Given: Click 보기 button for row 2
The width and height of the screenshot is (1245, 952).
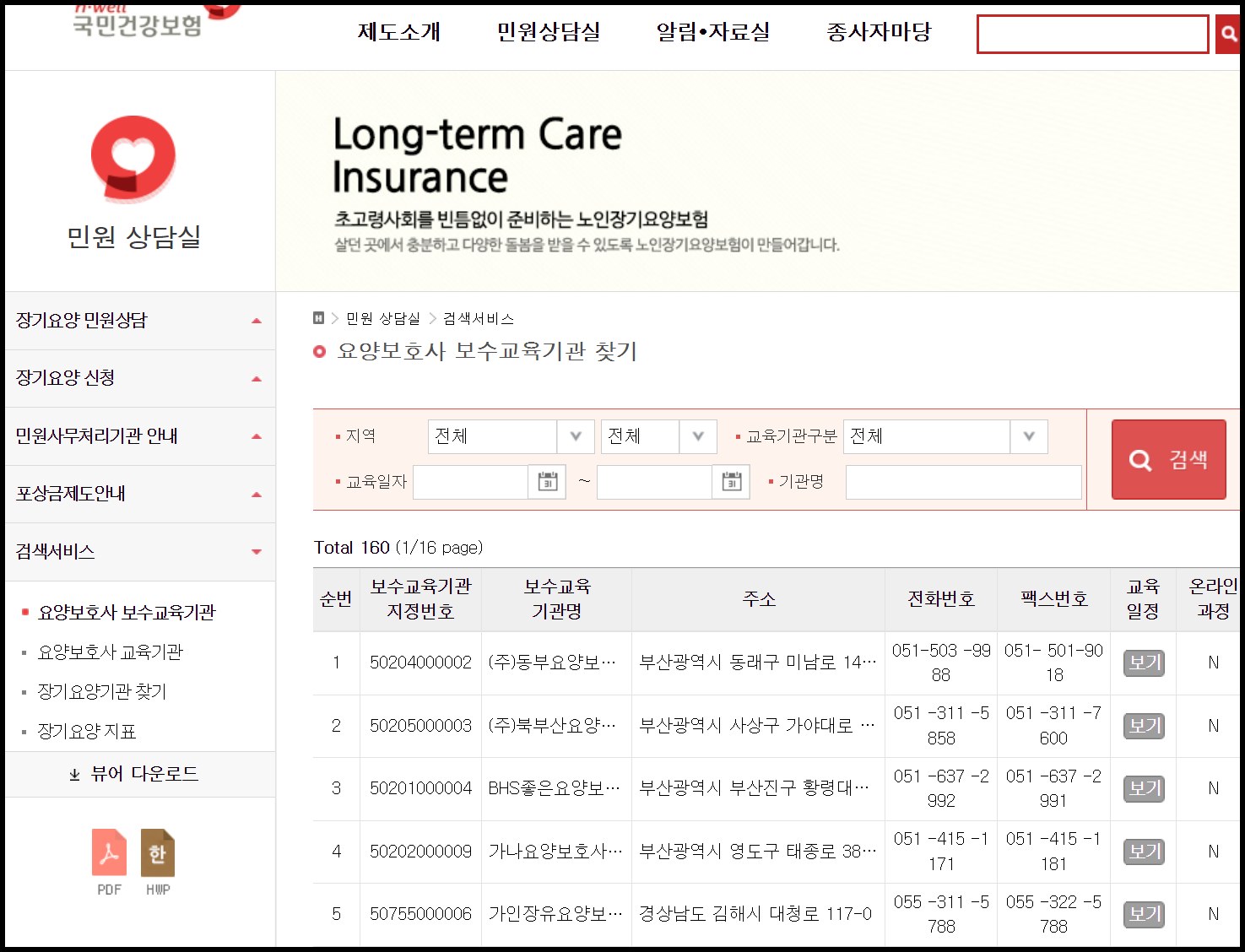Looking at the screenshot, I should (1144, 726).
